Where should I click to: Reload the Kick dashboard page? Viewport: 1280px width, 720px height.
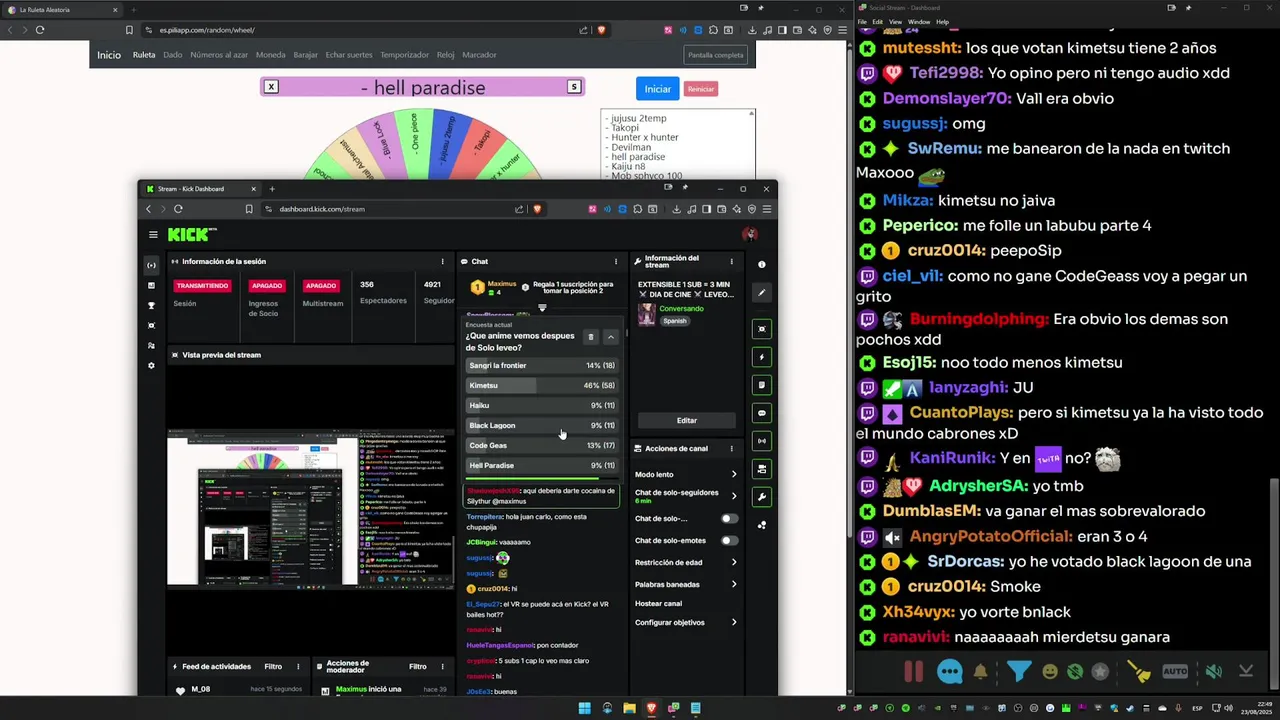178,209
